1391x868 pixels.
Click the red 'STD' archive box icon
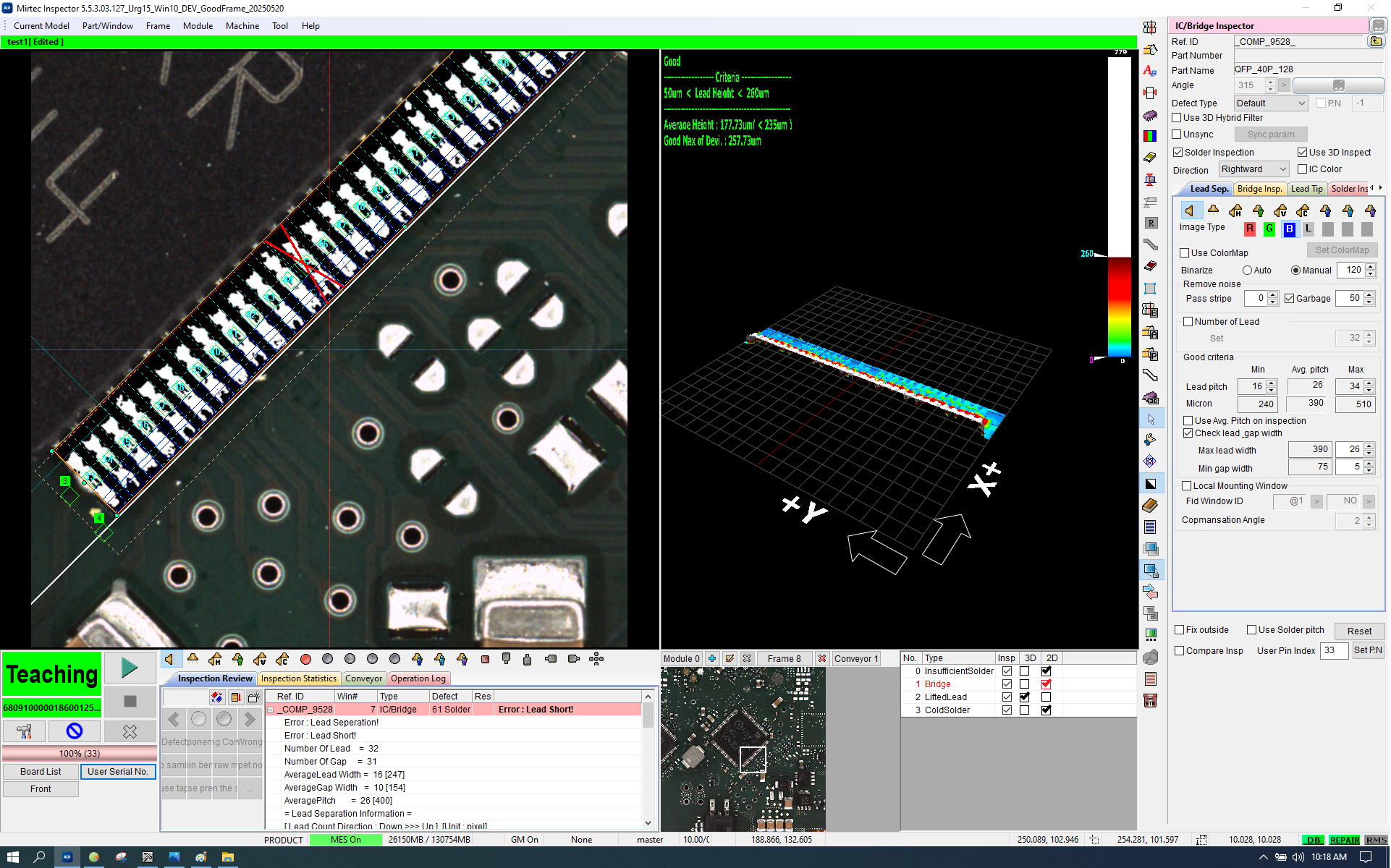(x=1150, y=701)
